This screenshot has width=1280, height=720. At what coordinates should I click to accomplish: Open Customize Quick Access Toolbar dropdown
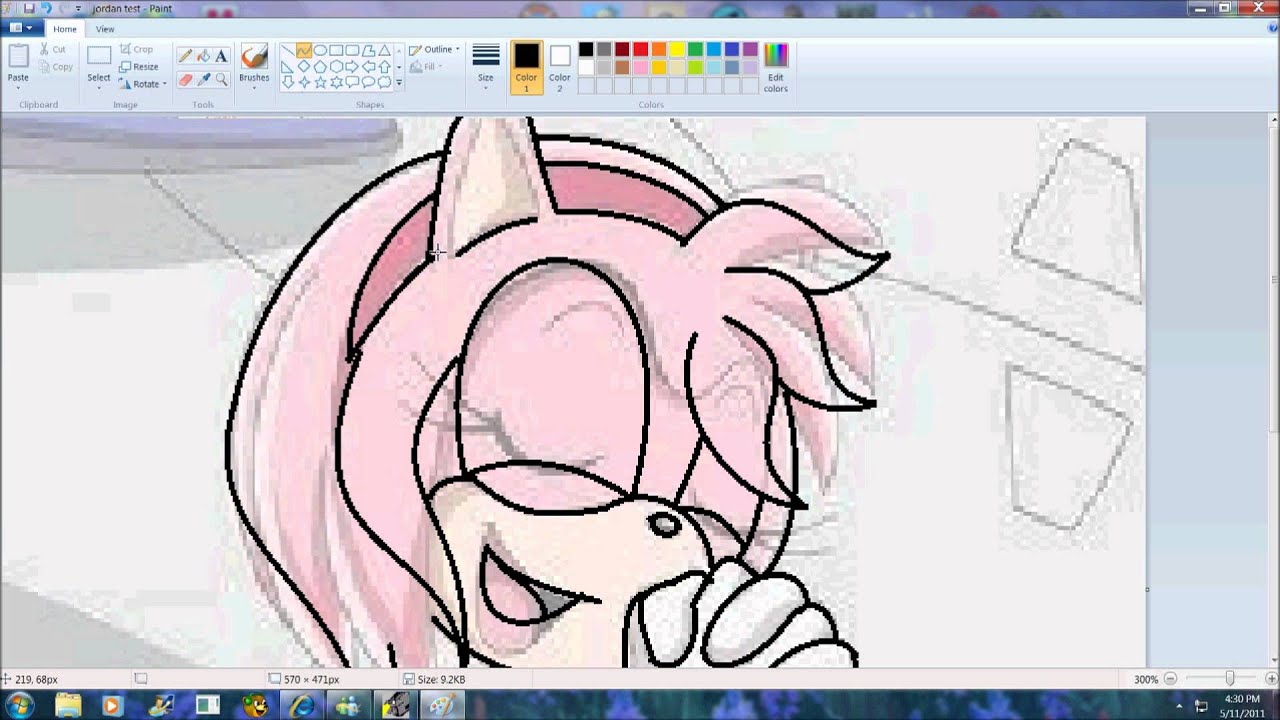[x=78, y=8]
